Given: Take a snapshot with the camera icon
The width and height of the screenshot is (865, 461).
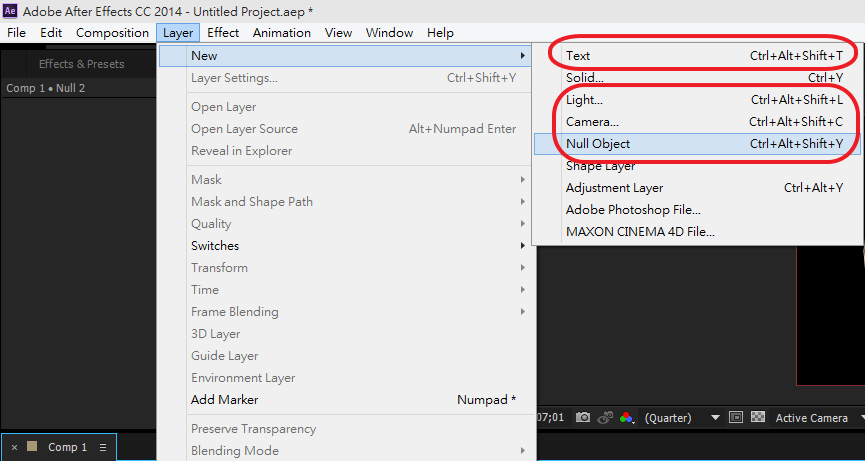Looking at the screenshot, I should point(583,417).
